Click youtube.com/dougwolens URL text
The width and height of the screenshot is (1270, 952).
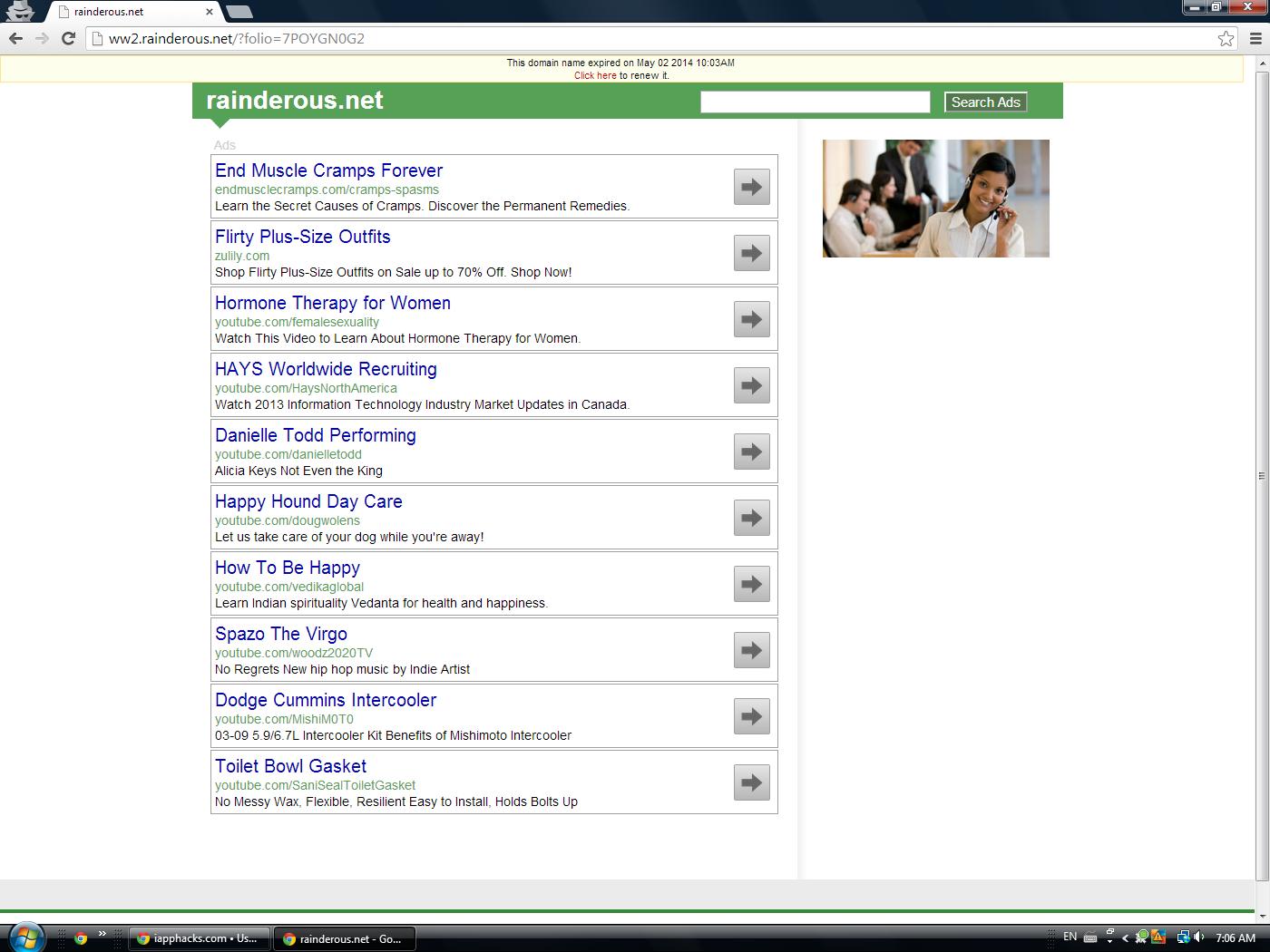click(x=288, y=520)
